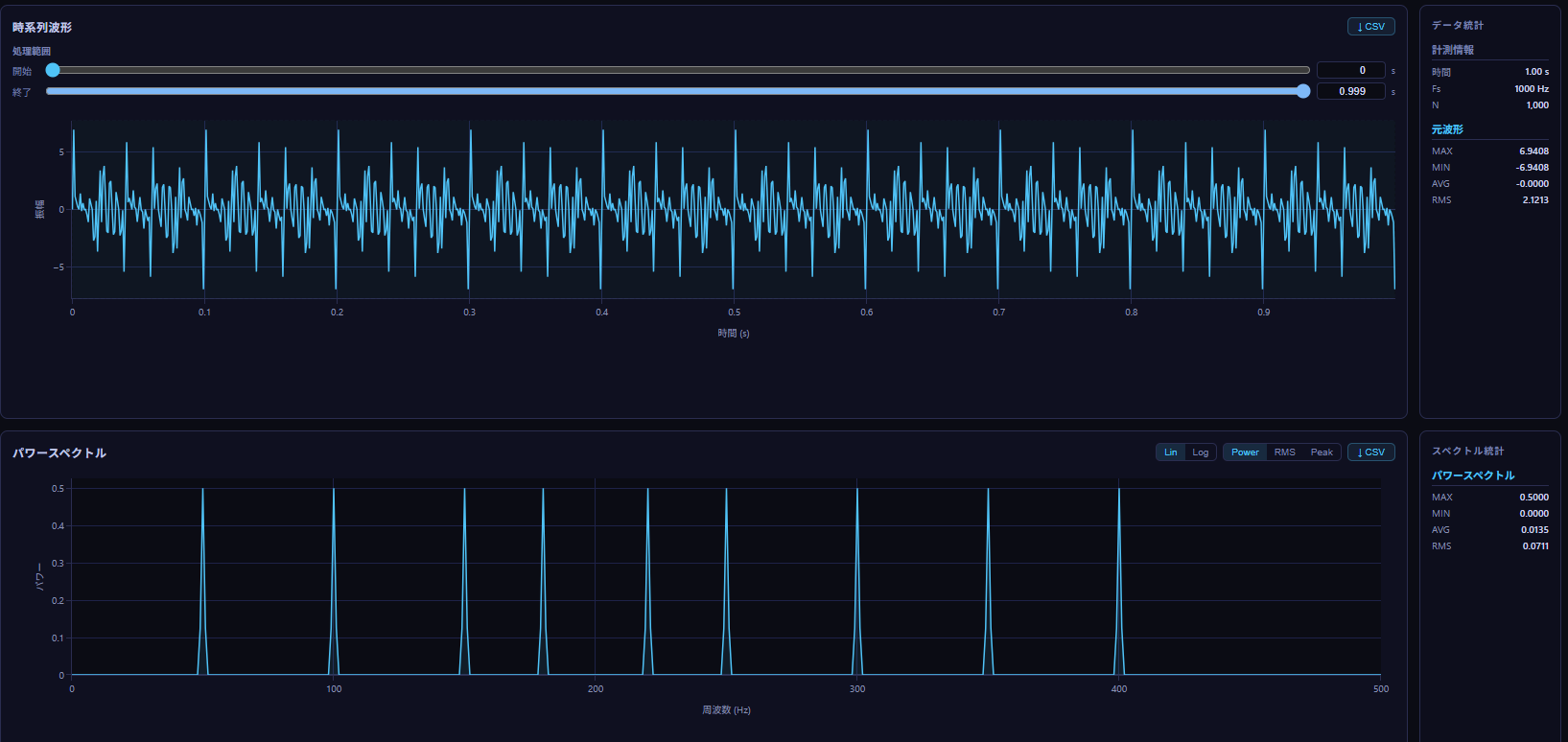
Task: Click the パワースペクトル panel title
Action: click(x=59, y=453)
